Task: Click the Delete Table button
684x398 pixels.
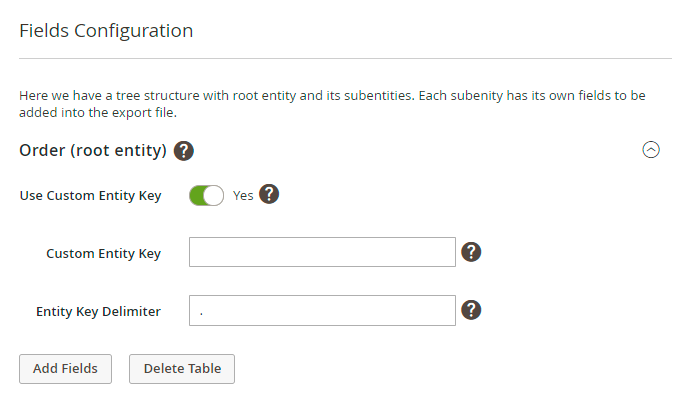Action: click(182, 369)
